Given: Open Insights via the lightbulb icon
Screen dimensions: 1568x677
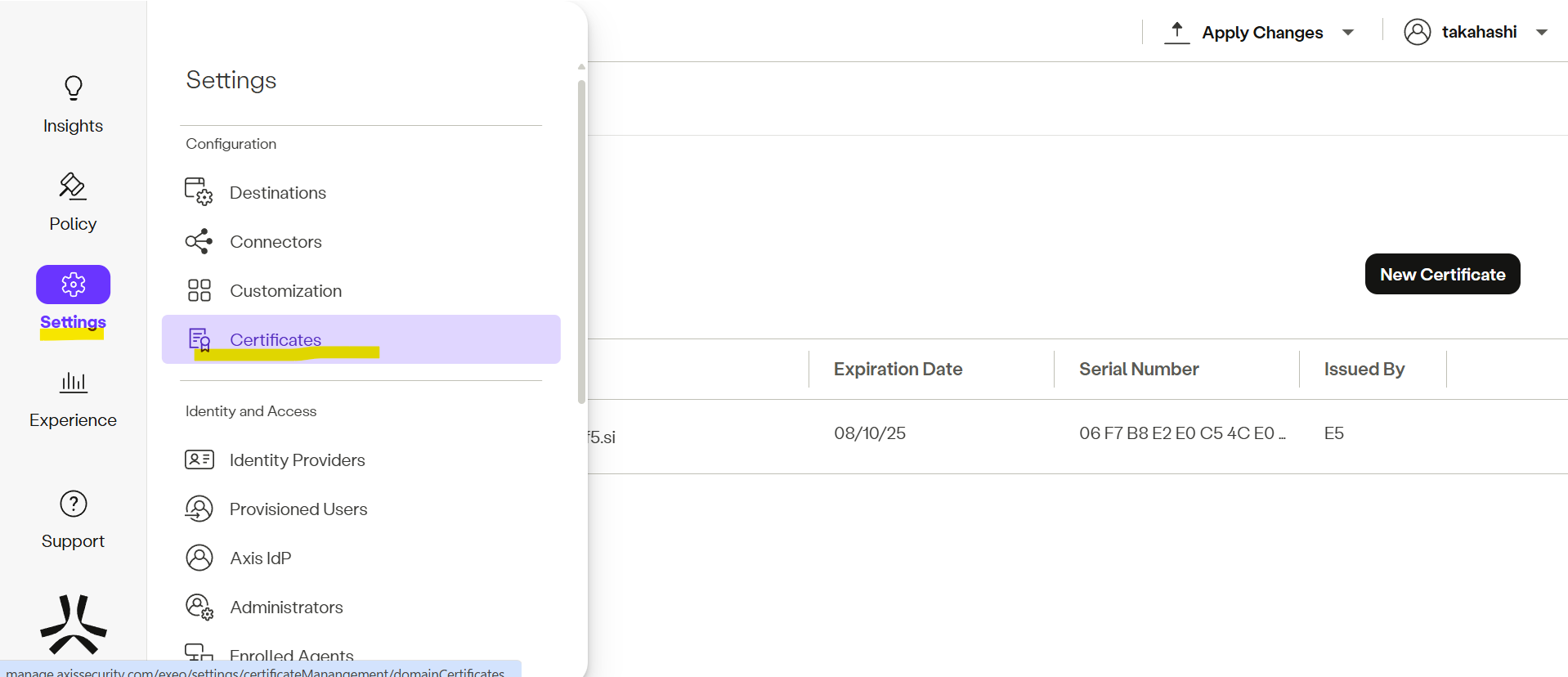Looking at the screenshot, I should (73, 88).
